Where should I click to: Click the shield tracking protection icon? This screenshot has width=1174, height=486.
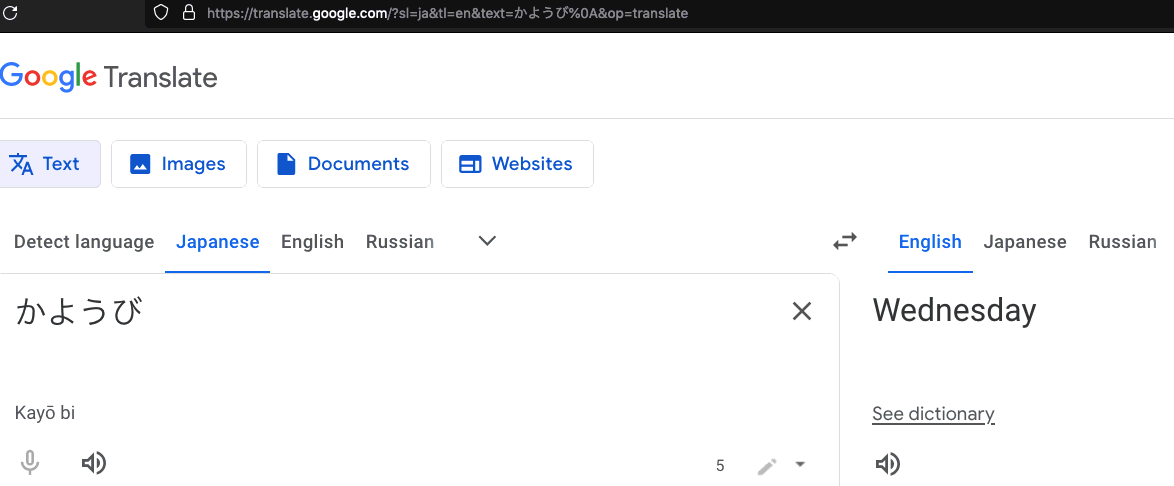pos(160,13)
